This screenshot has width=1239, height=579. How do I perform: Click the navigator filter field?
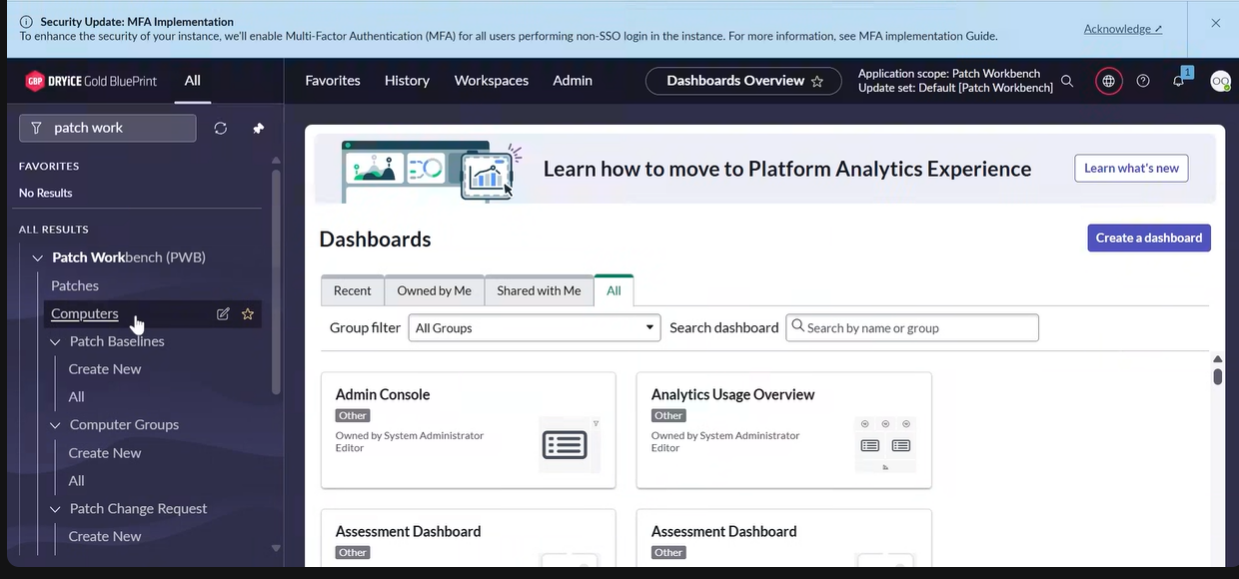point(108,128)
